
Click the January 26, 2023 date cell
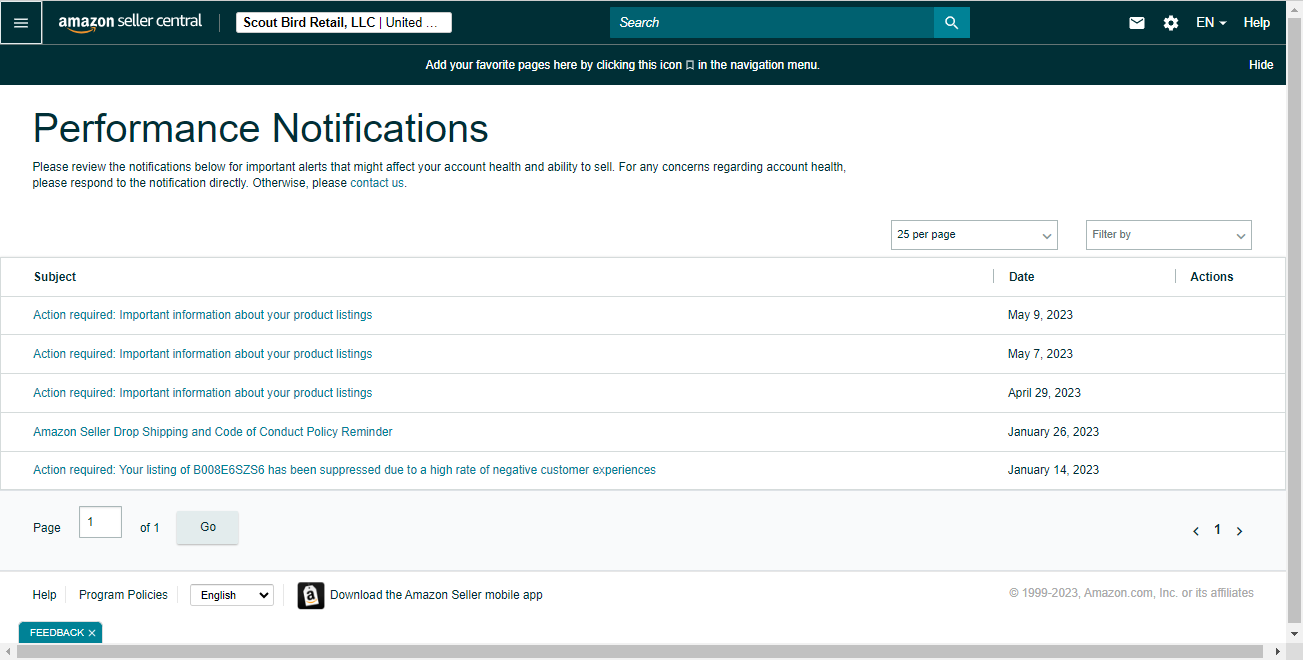[1053, 432]
